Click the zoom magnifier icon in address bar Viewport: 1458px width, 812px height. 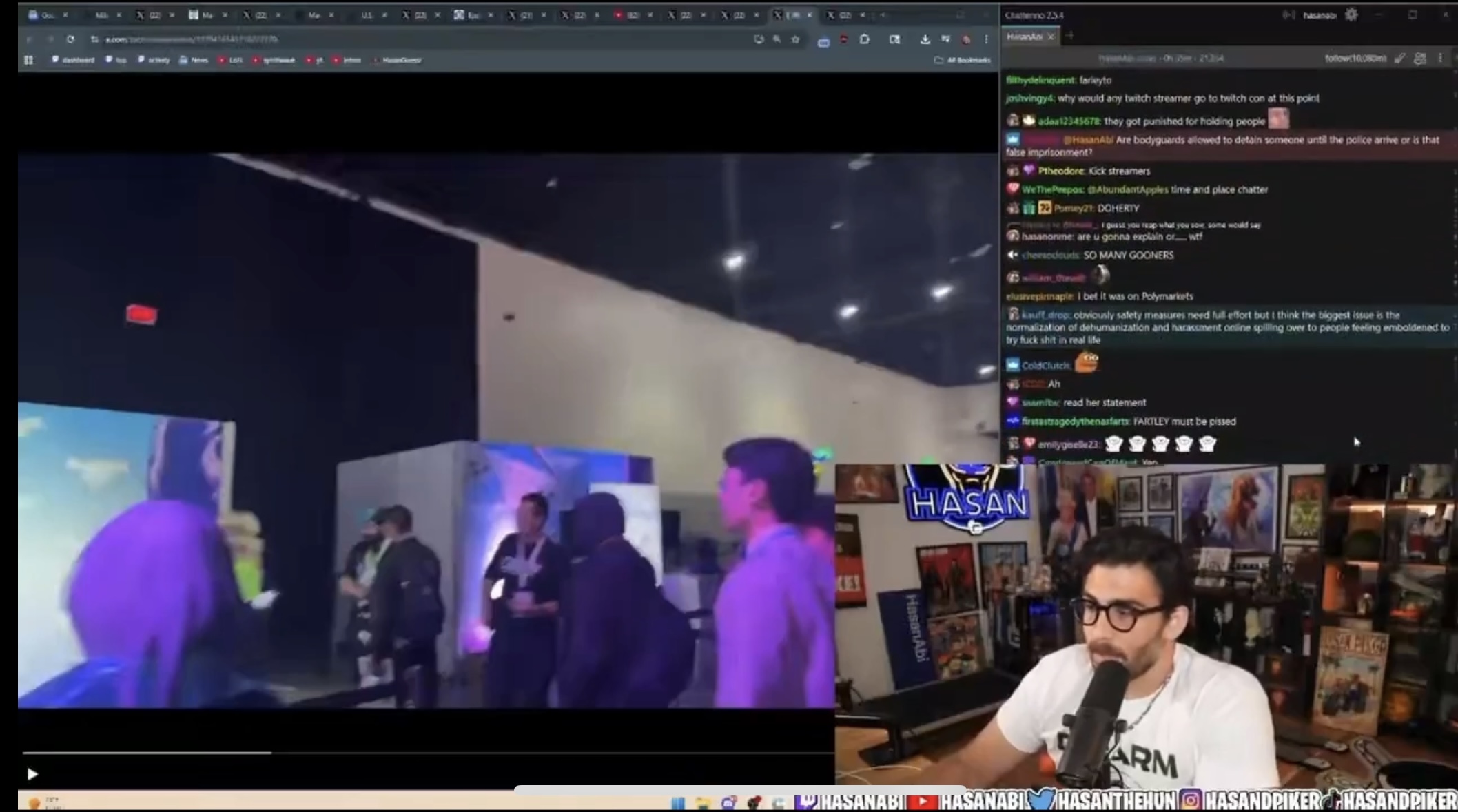[777, 39]
